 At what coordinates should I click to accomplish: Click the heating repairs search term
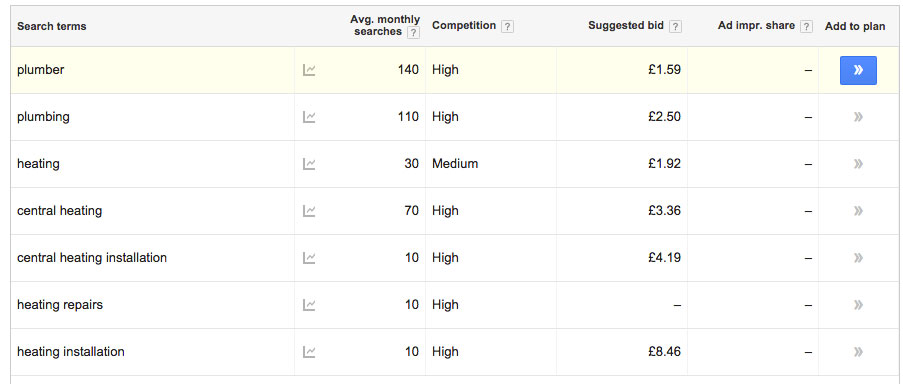(x=60, y=305)
